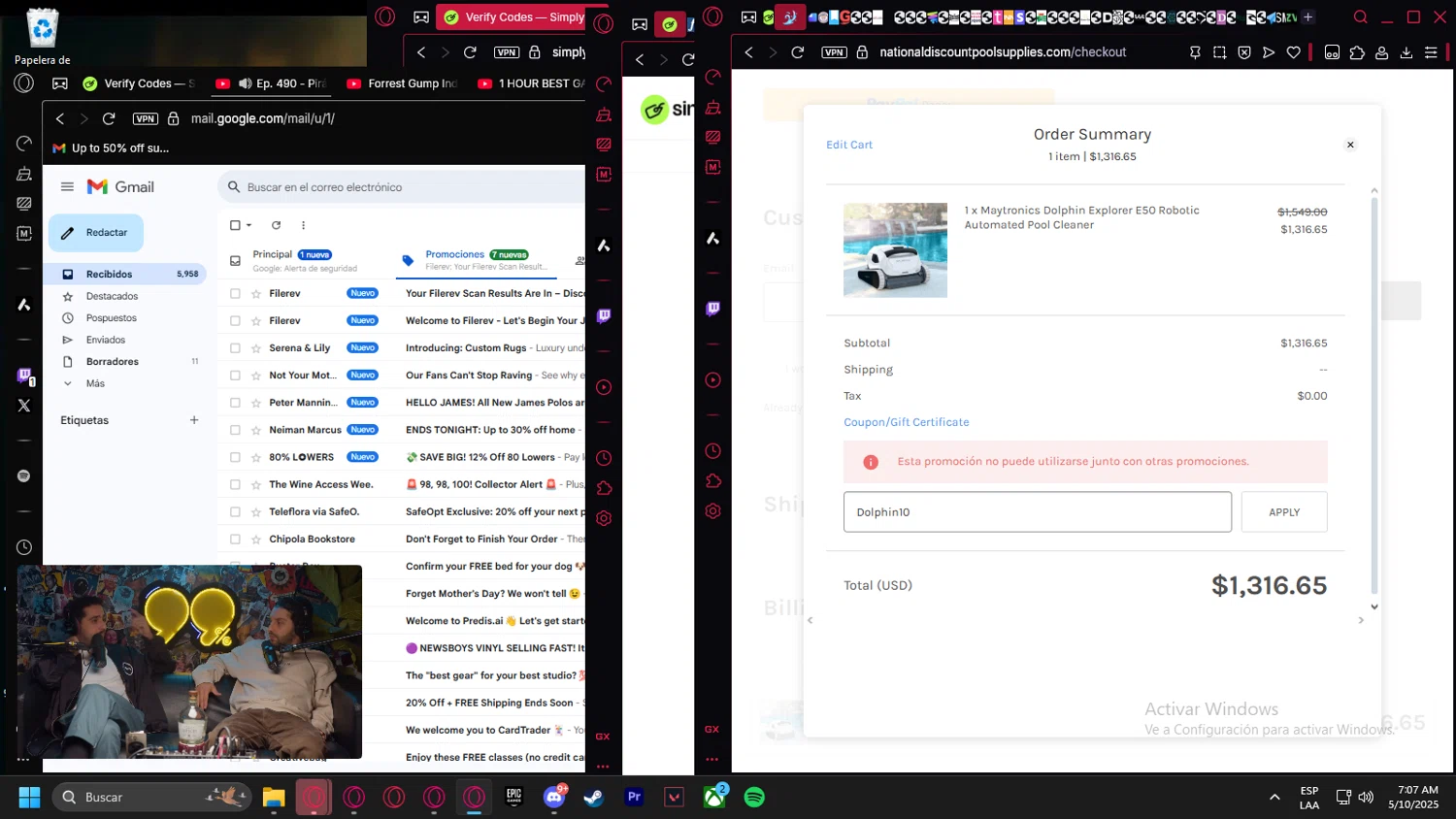Take a snapshot with the checkout toolbar

pos(1220,52)
